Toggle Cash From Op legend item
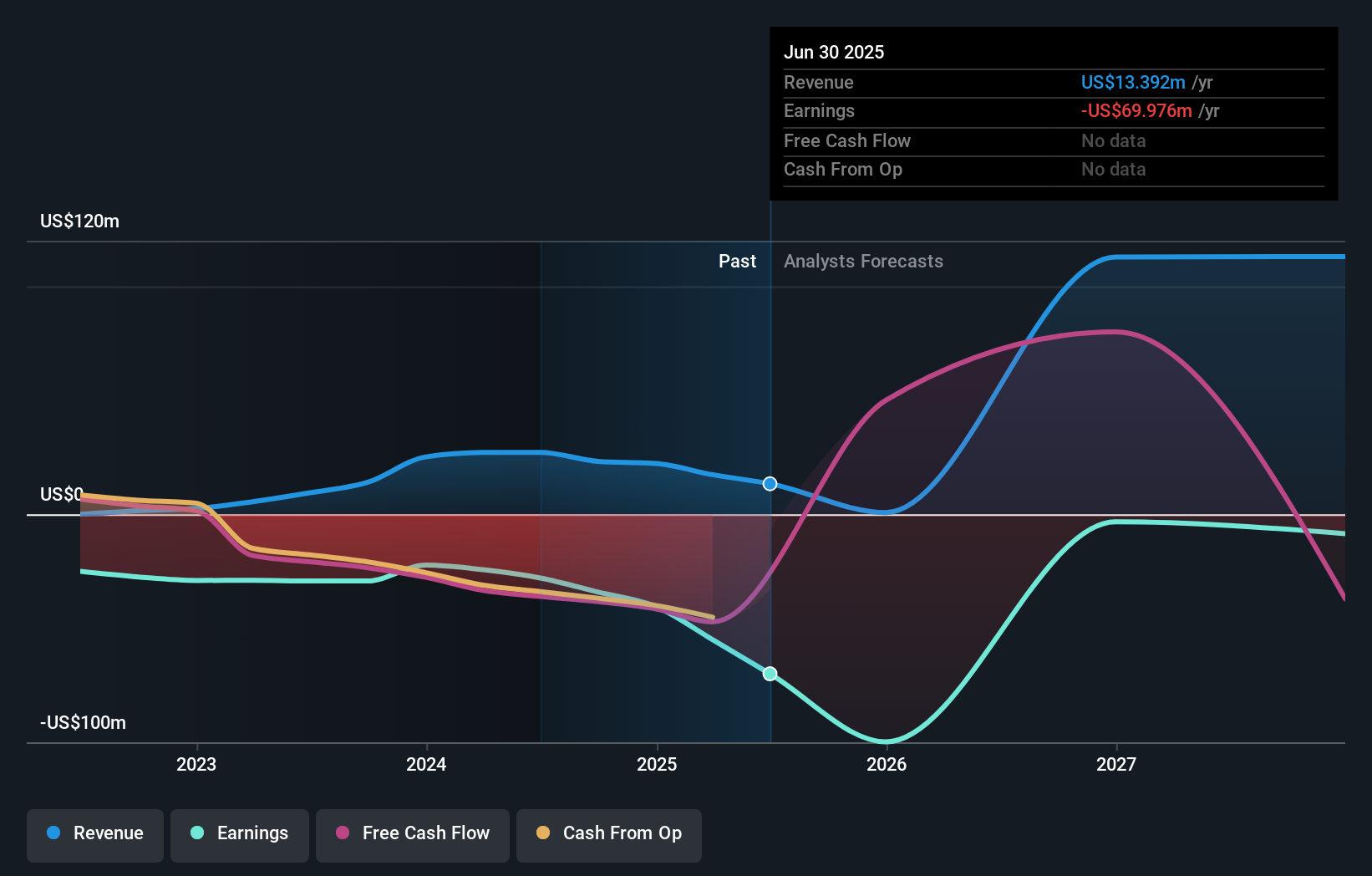The image size is (1372, 876). [x=609, y=835]
